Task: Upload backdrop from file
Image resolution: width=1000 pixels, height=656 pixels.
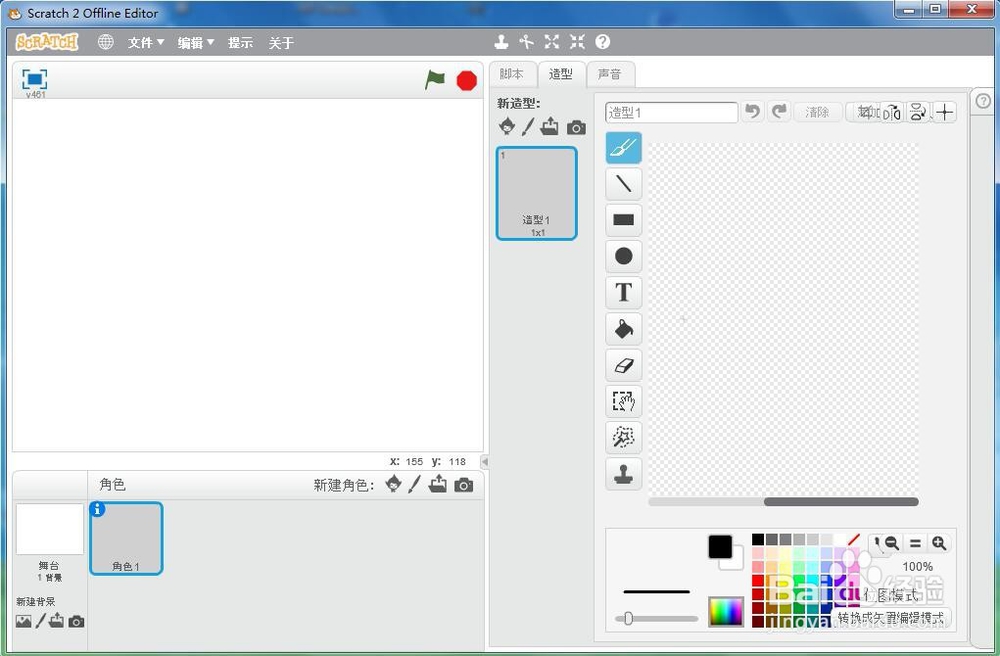Action: pyautogui.click(x=56, y=620)
